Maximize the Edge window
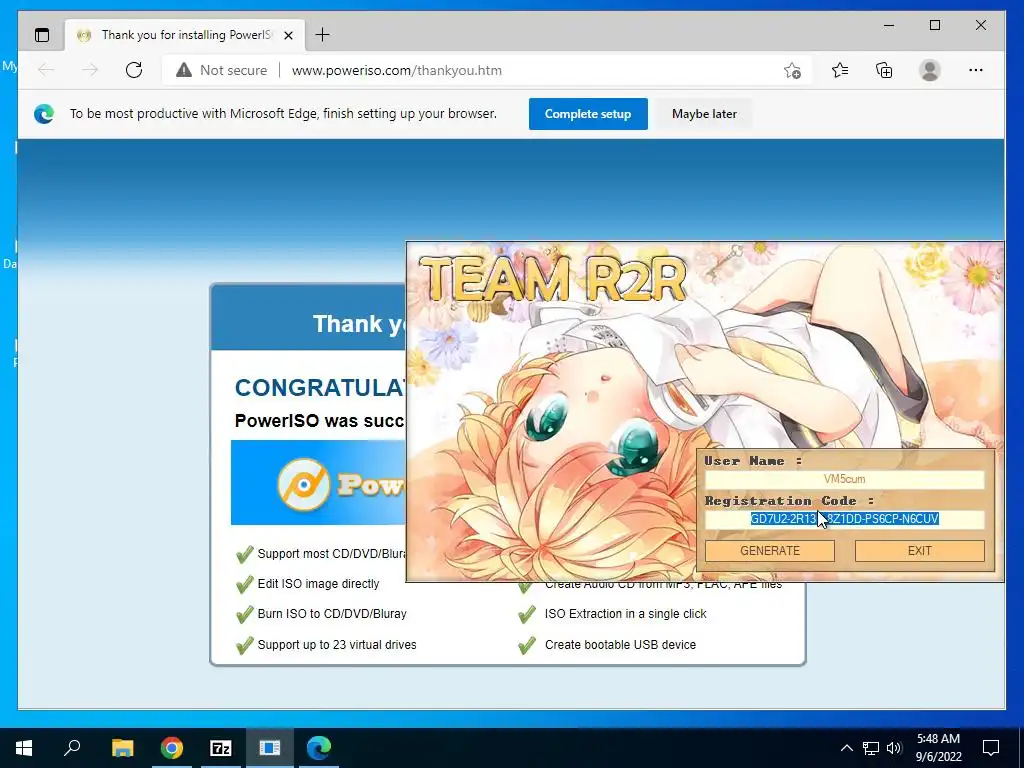The height and width of the screenshot is (768, 1024). coord(935,25)
